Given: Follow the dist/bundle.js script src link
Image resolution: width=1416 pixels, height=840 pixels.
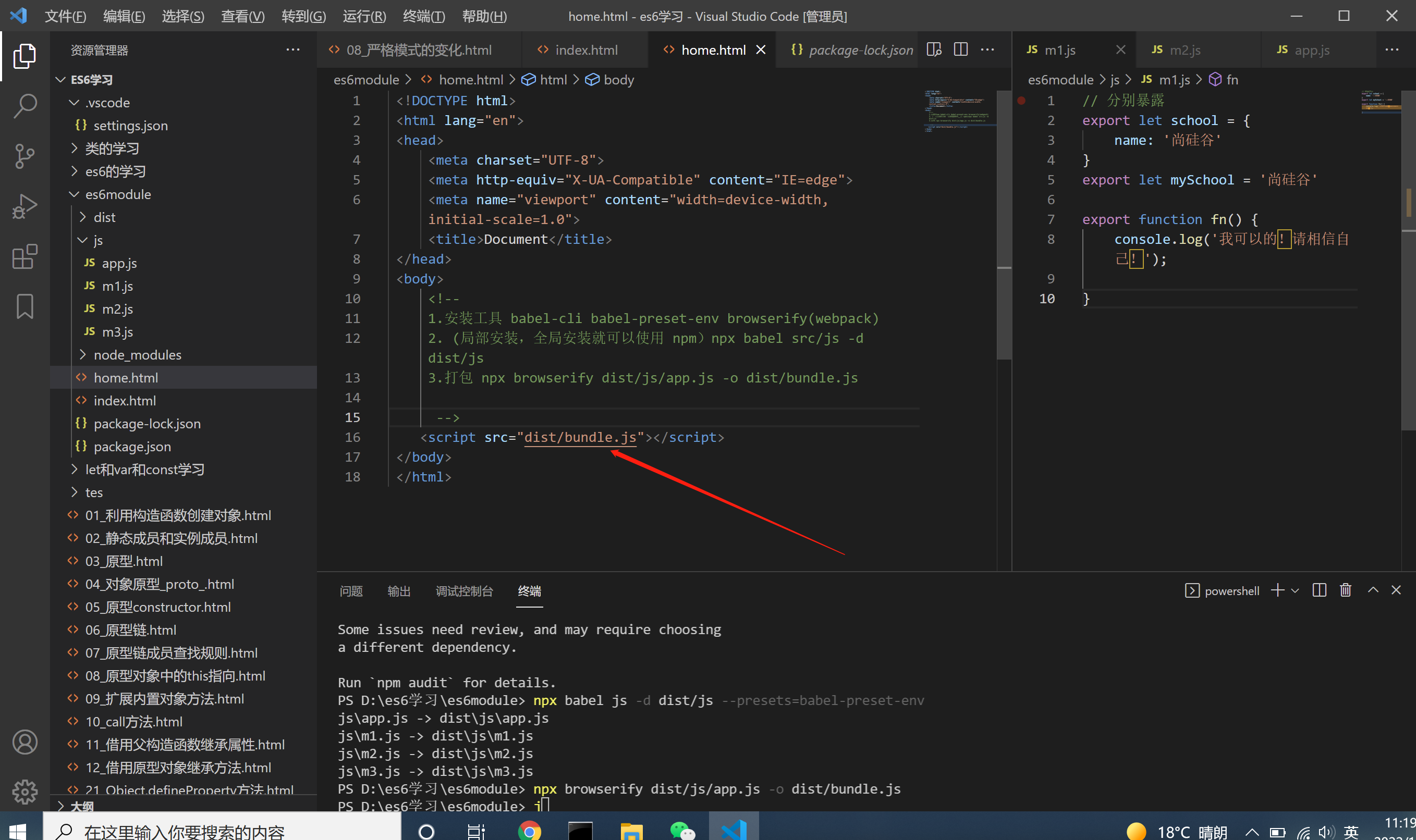Looking at the screenshot, I should pos(580,437).
